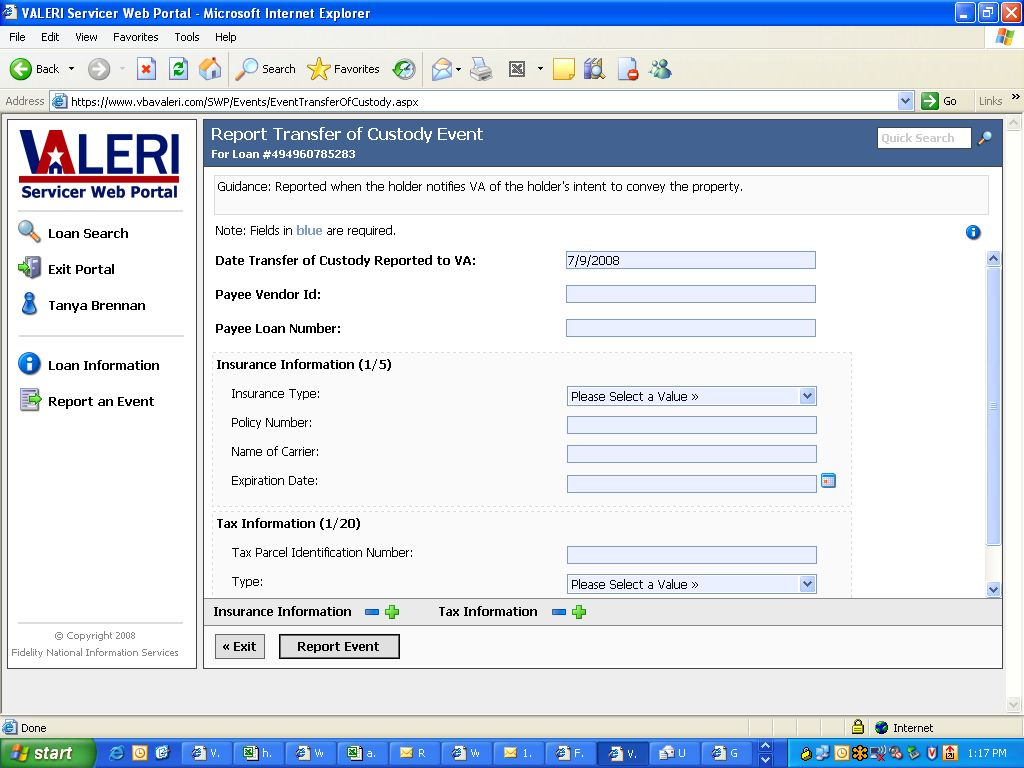Open the calendar picker for Expiration Date
1024x768 pixels.
point(828,481)
